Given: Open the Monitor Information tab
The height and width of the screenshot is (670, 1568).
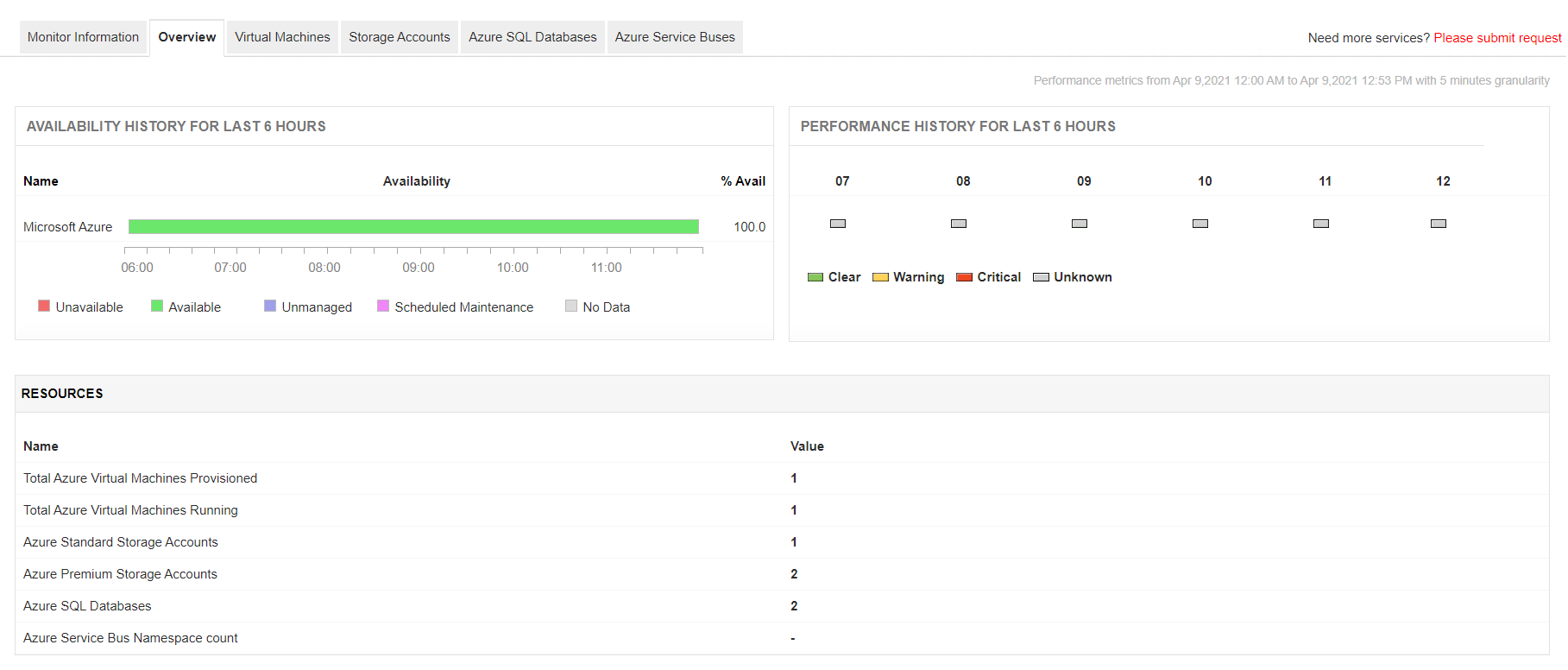Looking at the screenshot, I should coord(83,37).
